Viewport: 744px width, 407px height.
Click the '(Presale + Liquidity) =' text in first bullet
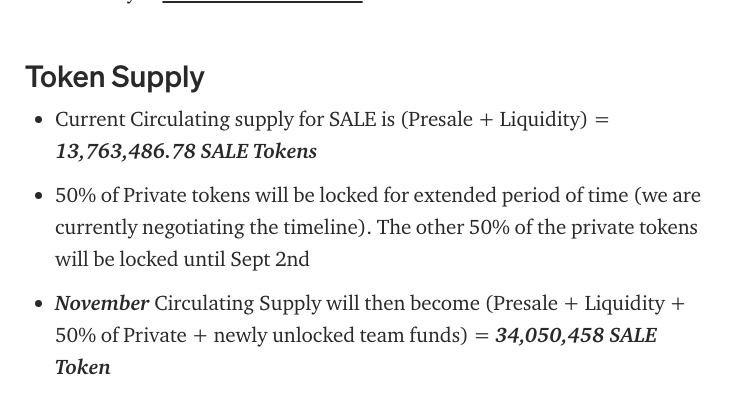505,120
